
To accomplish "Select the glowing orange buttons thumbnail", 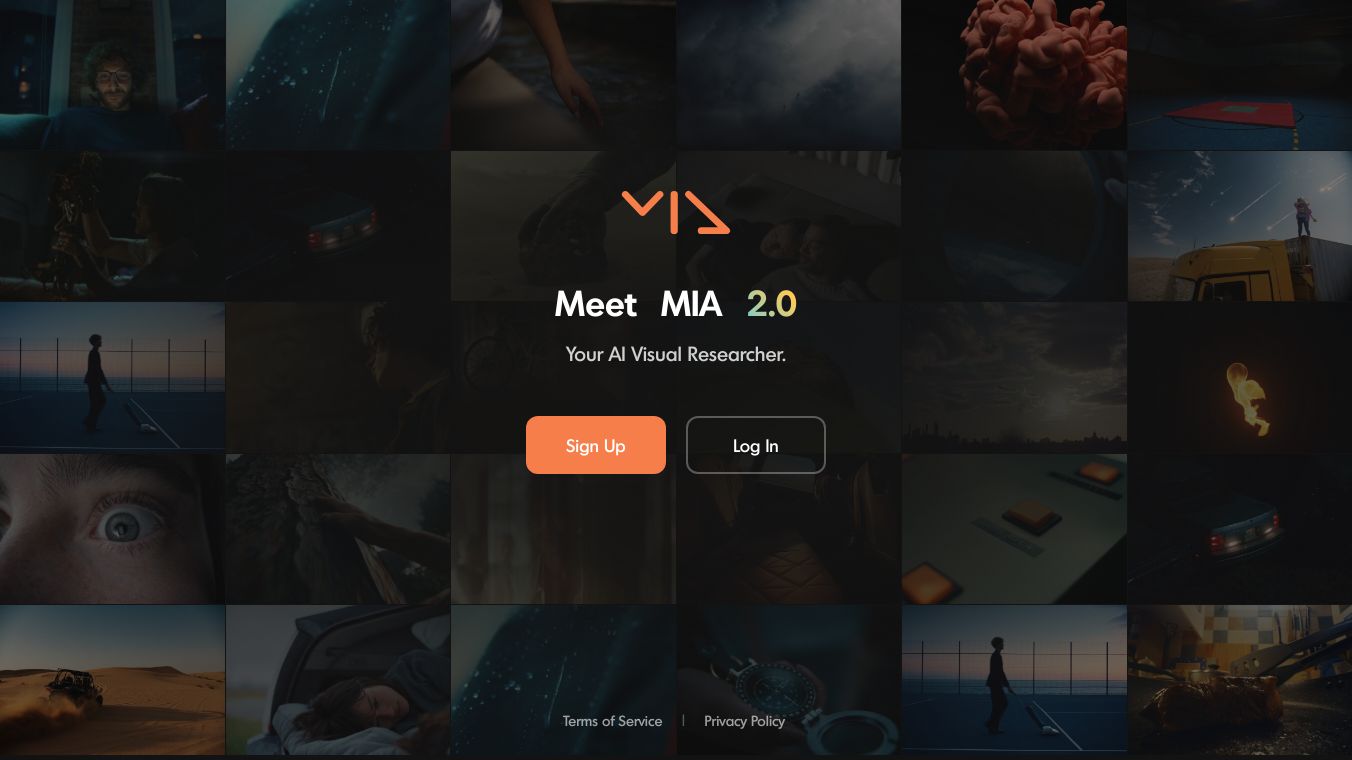I will (1014, 528).
